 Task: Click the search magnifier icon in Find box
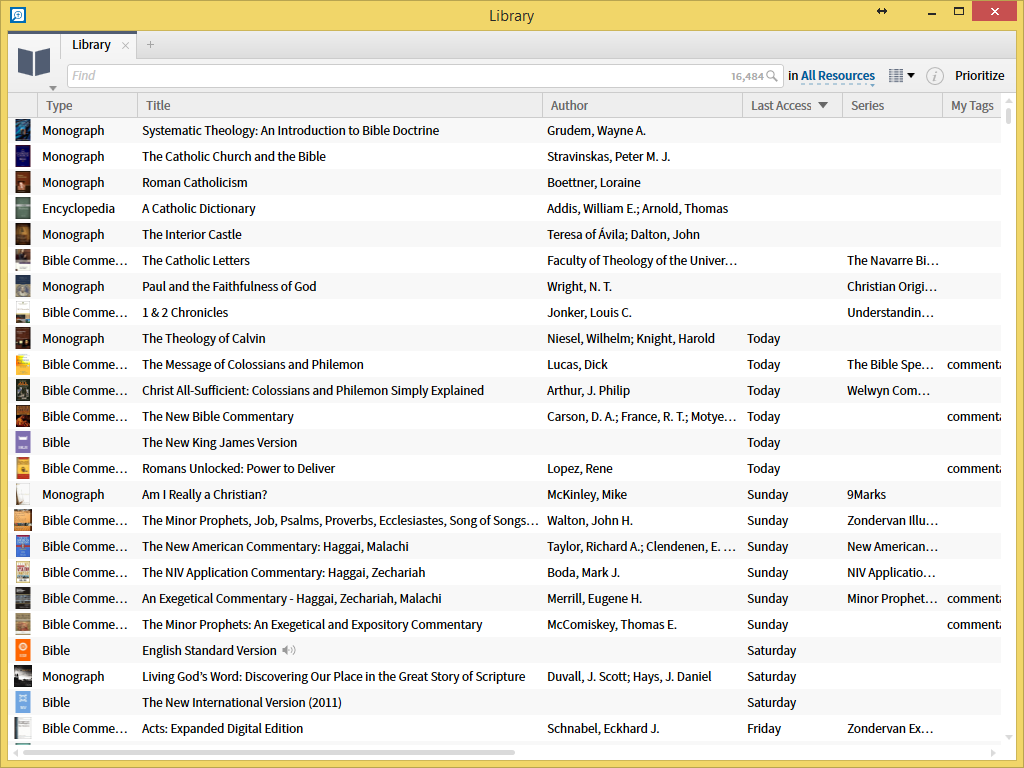coord(772,76)
